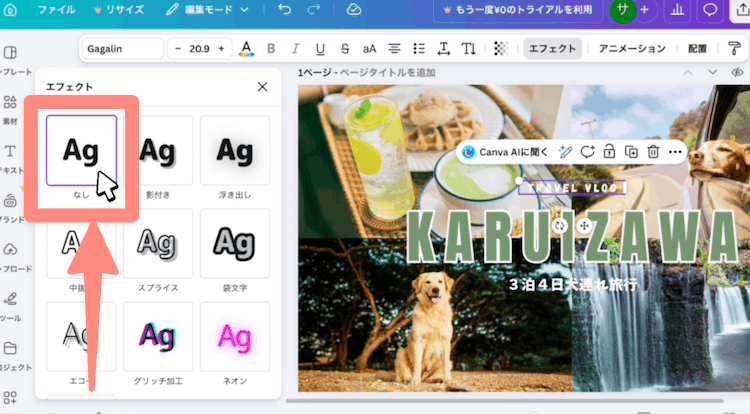Viewport: 750px width, 414px height.
Task: Open transparency checkerboard setting
Action: coord(501,49)
